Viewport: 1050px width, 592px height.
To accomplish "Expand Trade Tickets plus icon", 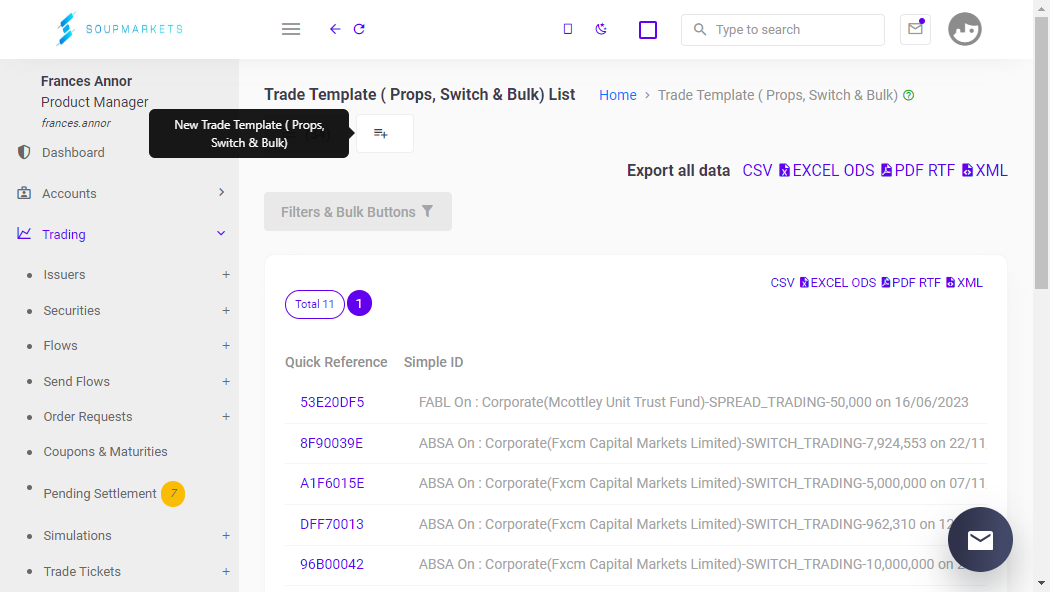I will 226,572.
